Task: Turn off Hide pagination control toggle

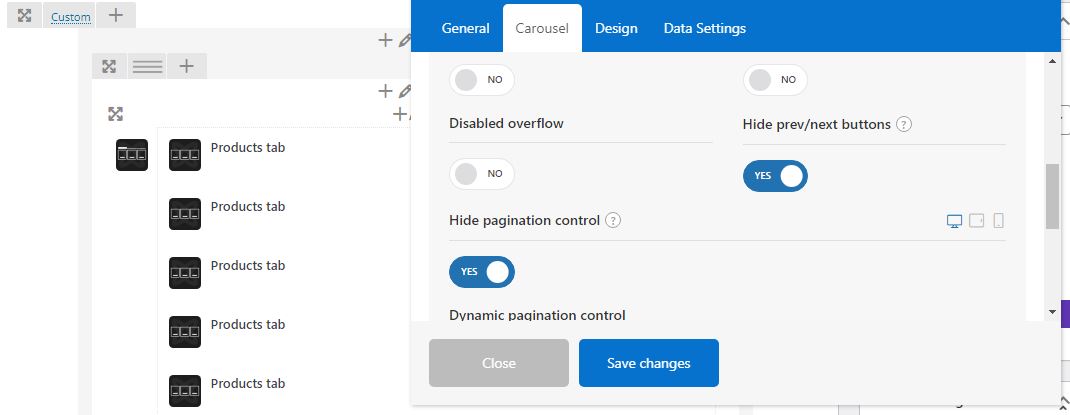Action: (482, 272)
